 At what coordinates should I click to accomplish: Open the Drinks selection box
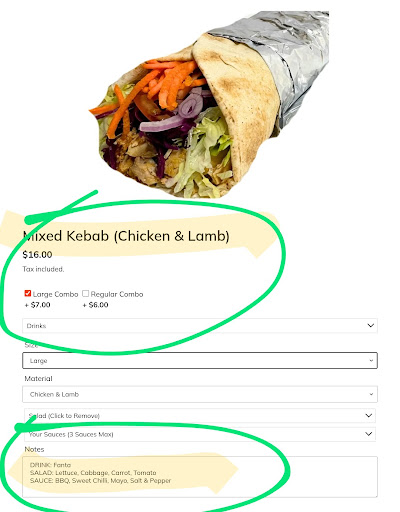(x=200, y=326)
